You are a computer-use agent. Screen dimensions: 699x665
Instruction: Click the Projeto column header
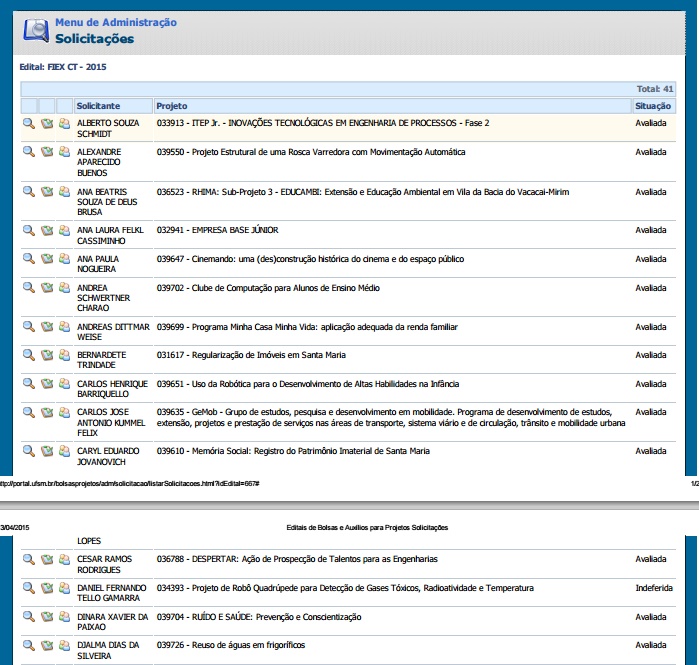[x=172, y=106]
